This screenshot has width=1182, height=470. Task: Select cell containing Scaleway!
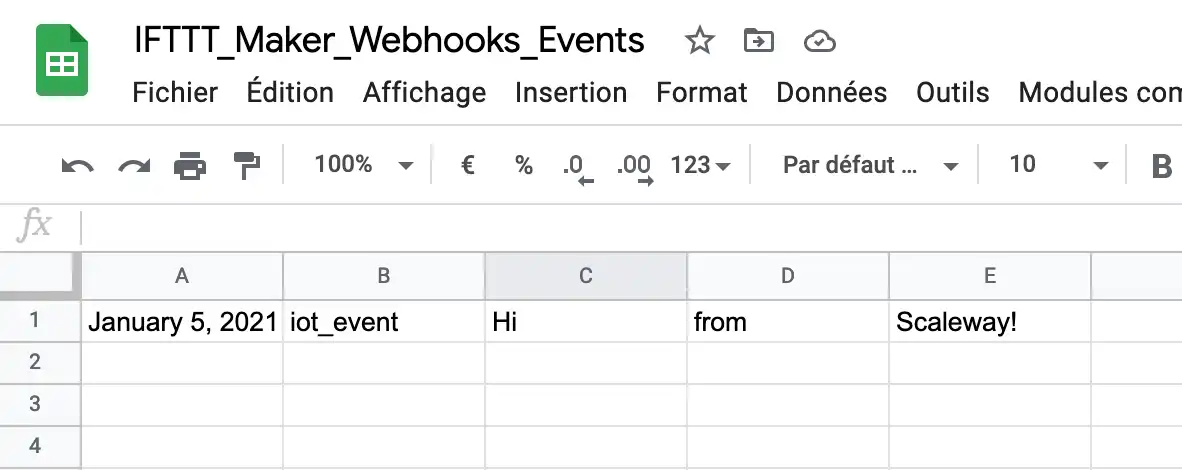coord(990,322)
